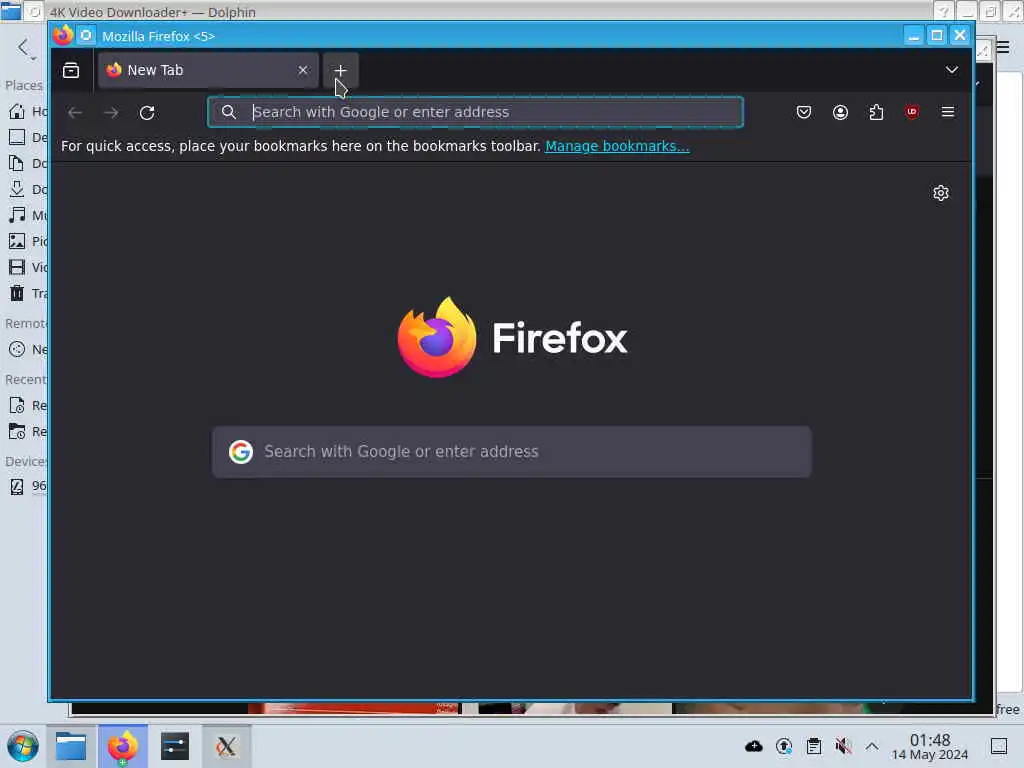The width and height of the screenshot is (1024, 768).
Task: Open the Save to Pocket button
Action: tap(804, 112)
